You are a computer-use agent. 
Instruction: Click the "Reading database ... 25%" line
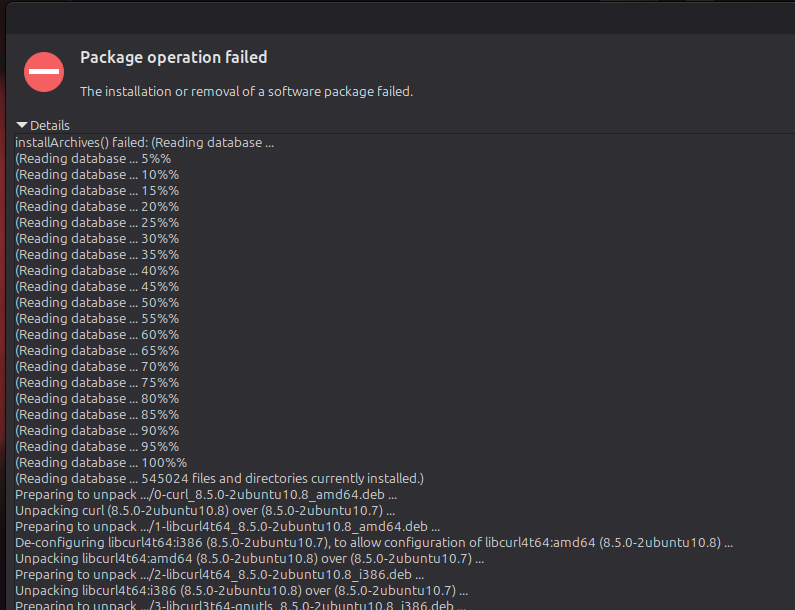(97, 222)
